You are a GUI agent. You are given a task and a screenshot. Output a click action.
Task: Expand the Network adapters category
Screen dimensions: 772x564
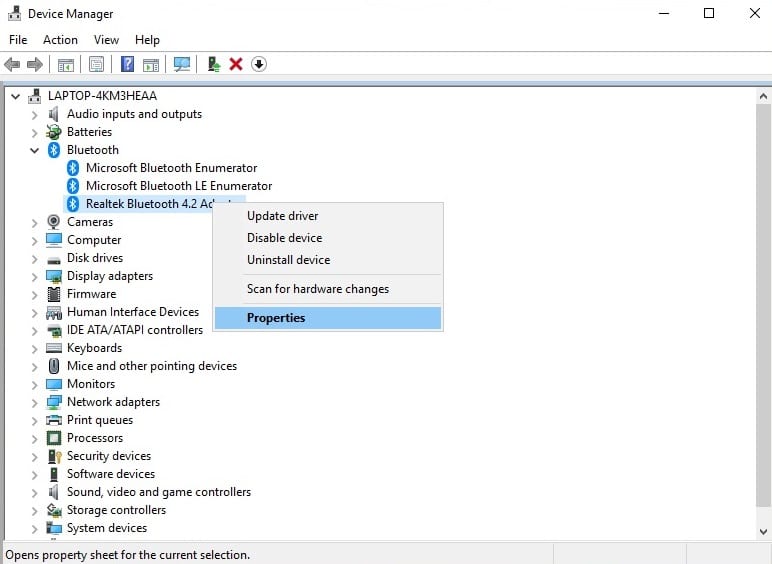click(x=35, y=402)
